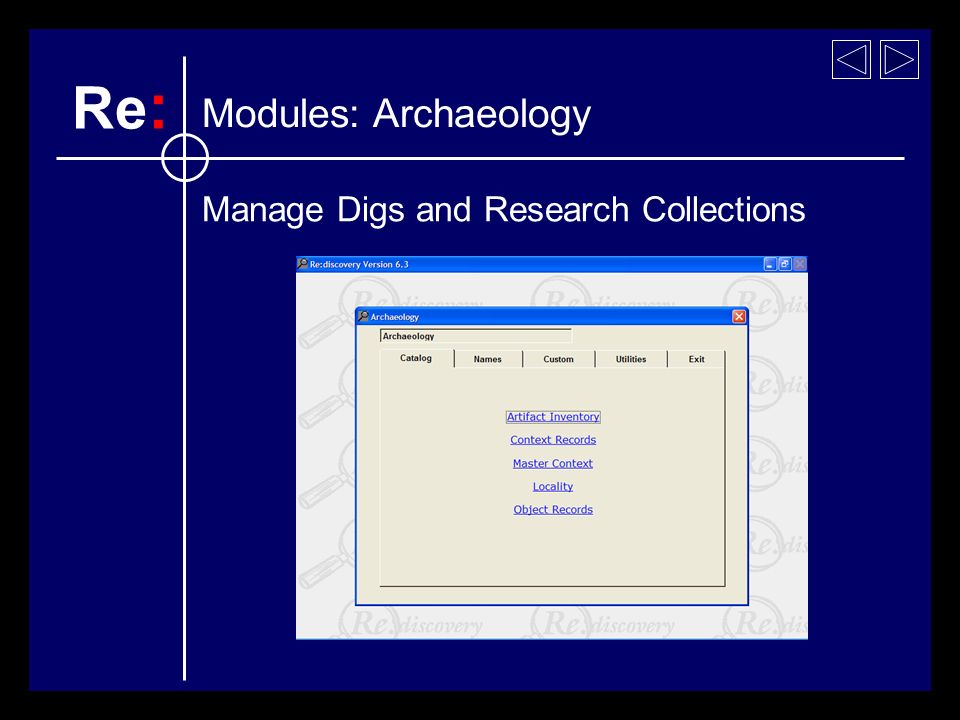Go to the Utilities tab
The height and width of the screenshot is (720, 960).
coord(631,359)
